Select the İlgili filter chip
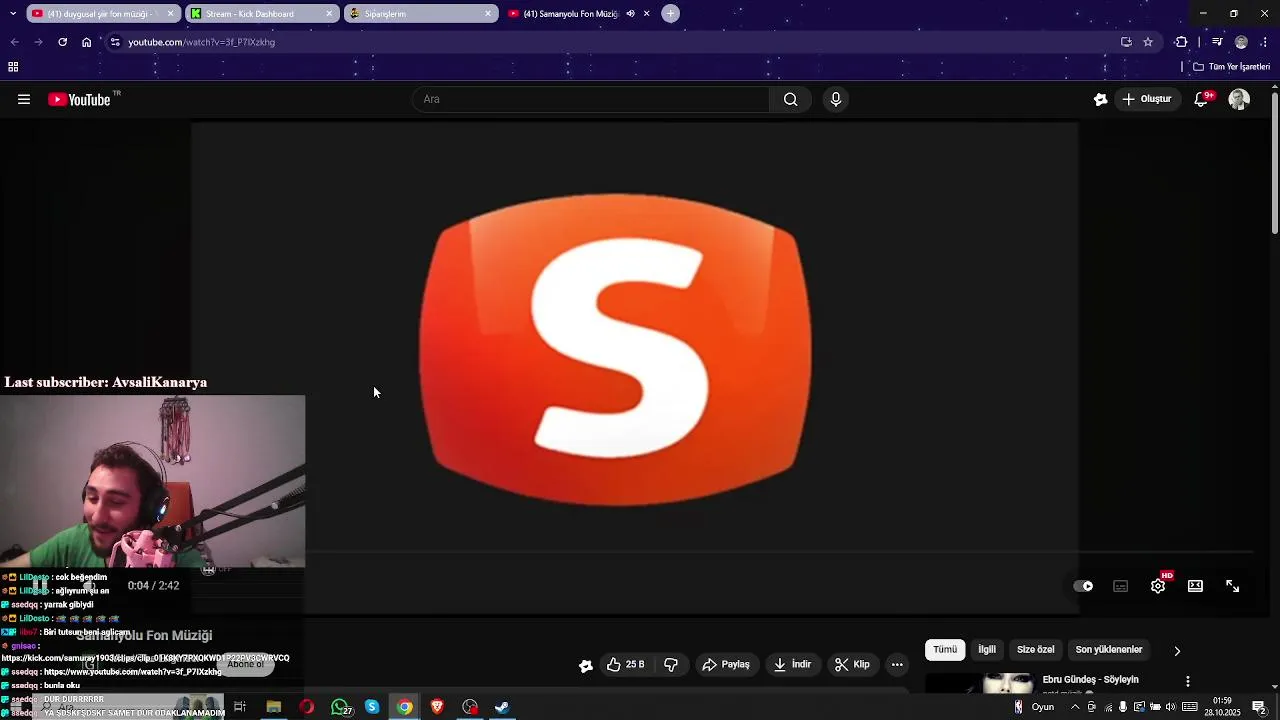Viewport: 1280px width, 720px height. pyautogui.click(x=987, y=650)
